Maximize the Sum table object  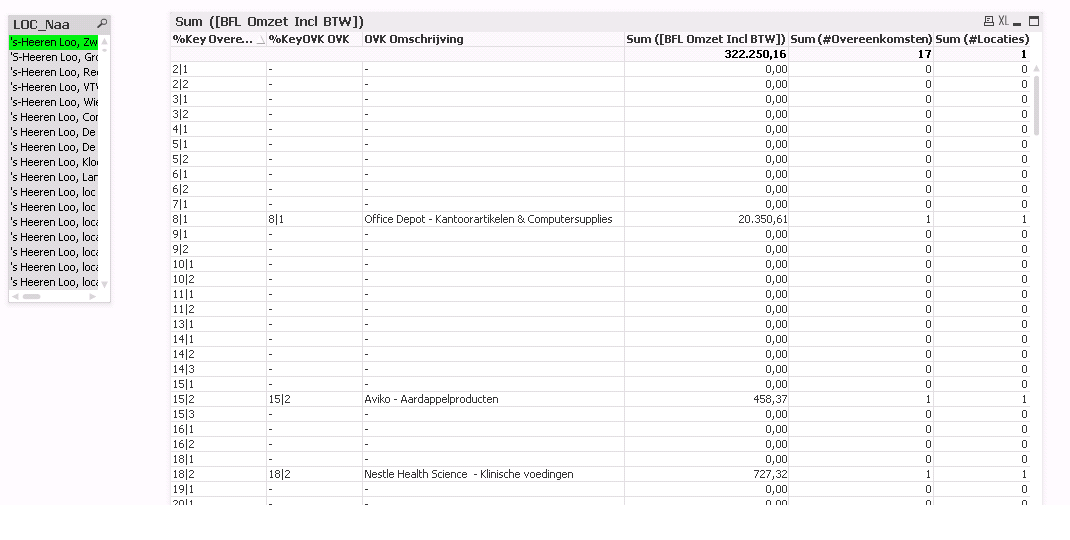click(x=1034, y=21)
